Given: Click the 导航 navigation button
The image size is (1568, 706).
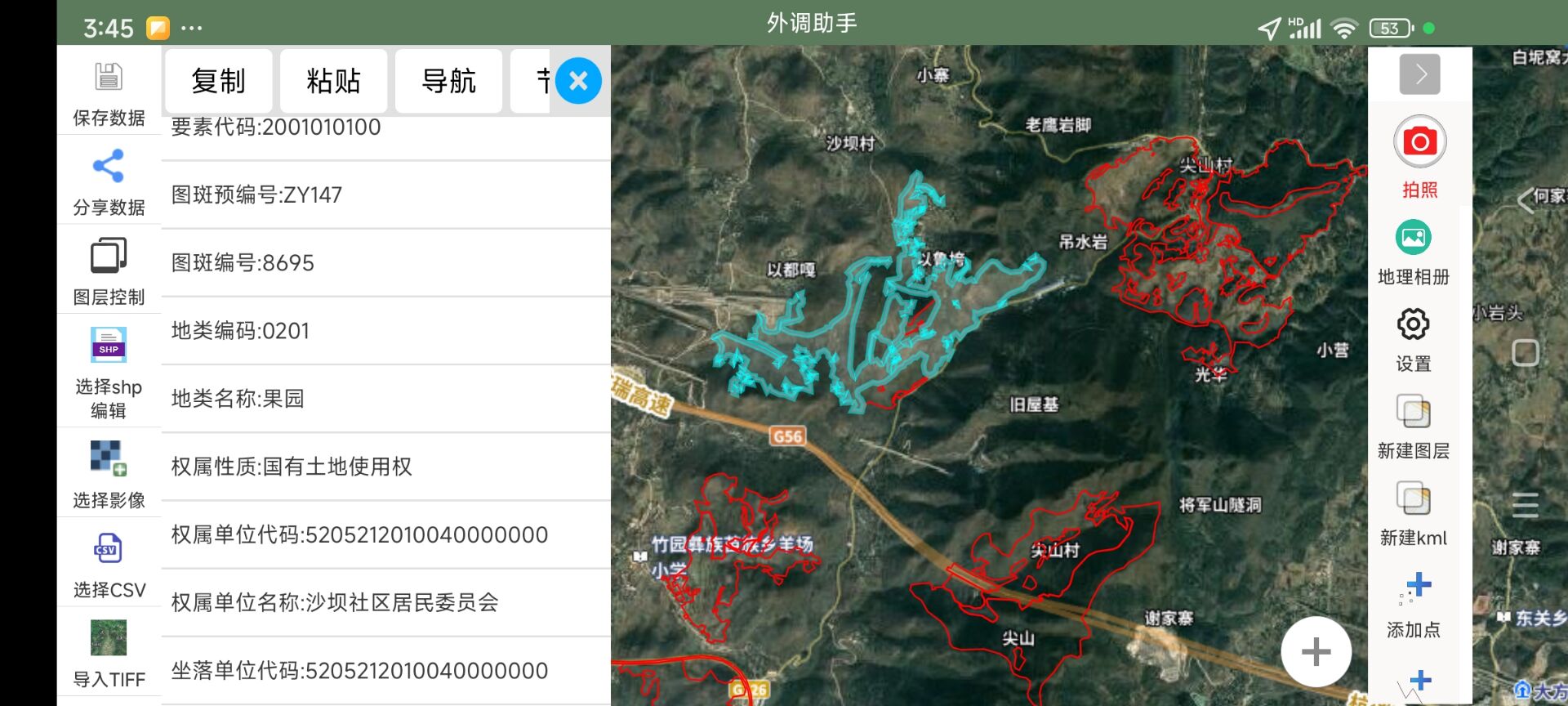Looking at the screenshot, I should tap(448, 81).
